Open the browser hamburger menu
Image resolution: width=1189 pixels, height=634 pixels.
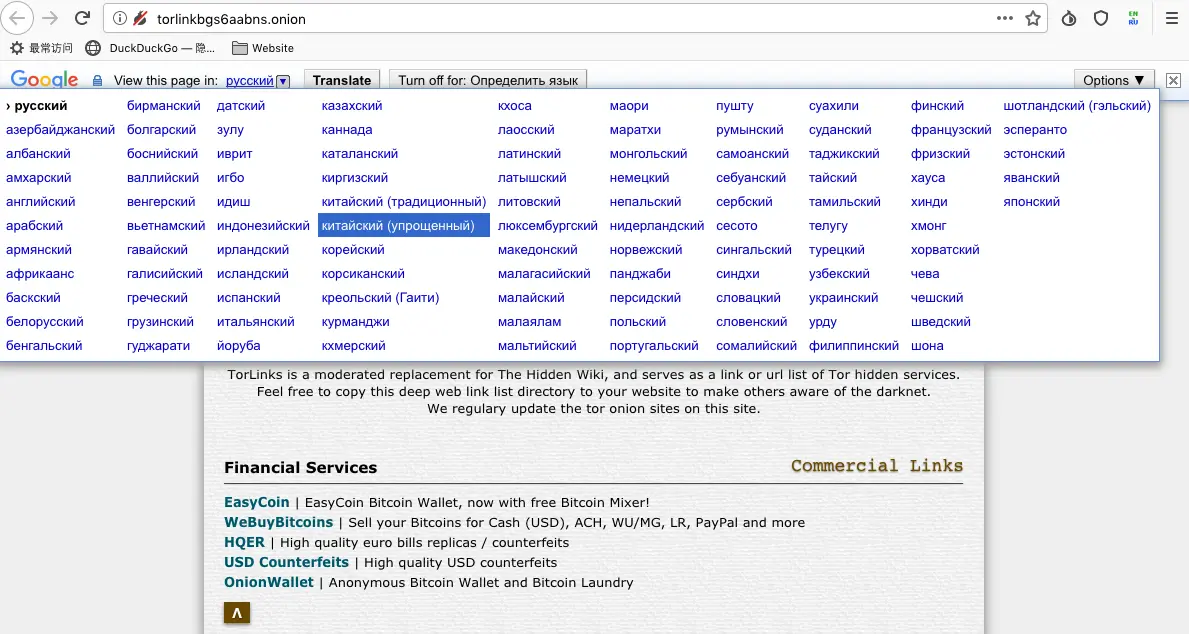coord(1172,18)
